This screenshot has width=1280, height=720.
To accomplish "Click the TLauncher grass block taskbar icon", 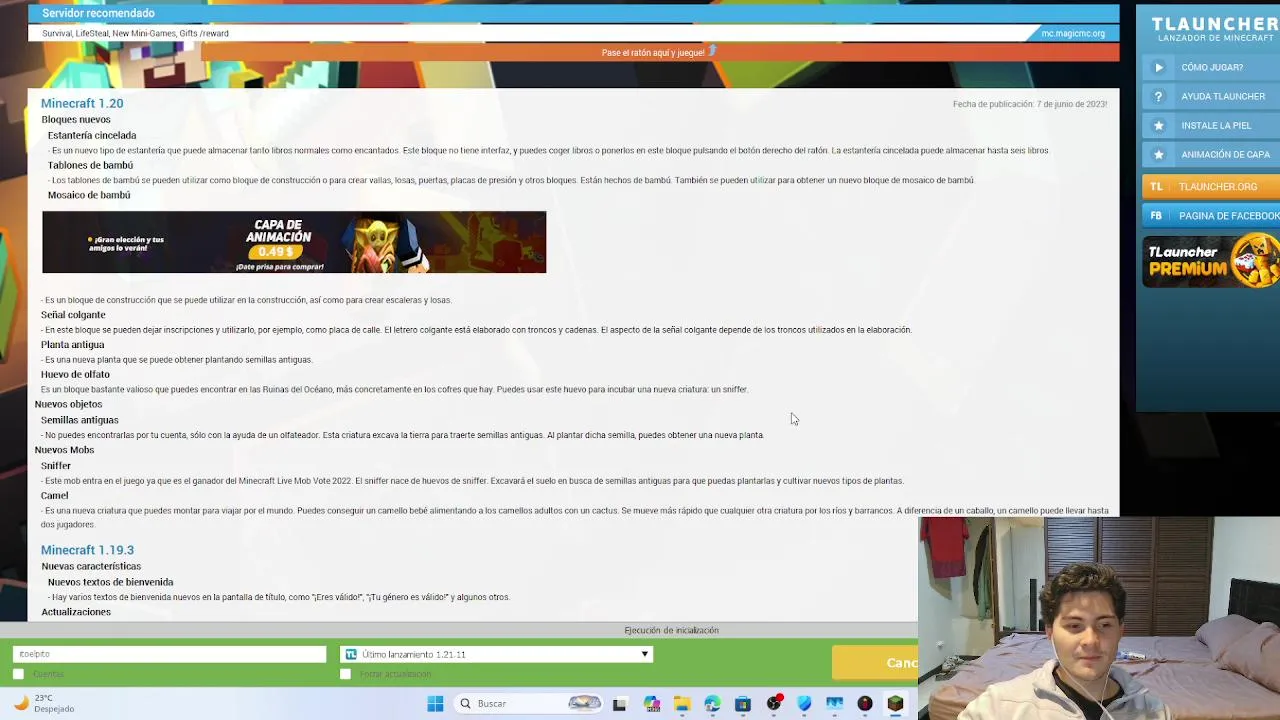I will tap(895, 704).
